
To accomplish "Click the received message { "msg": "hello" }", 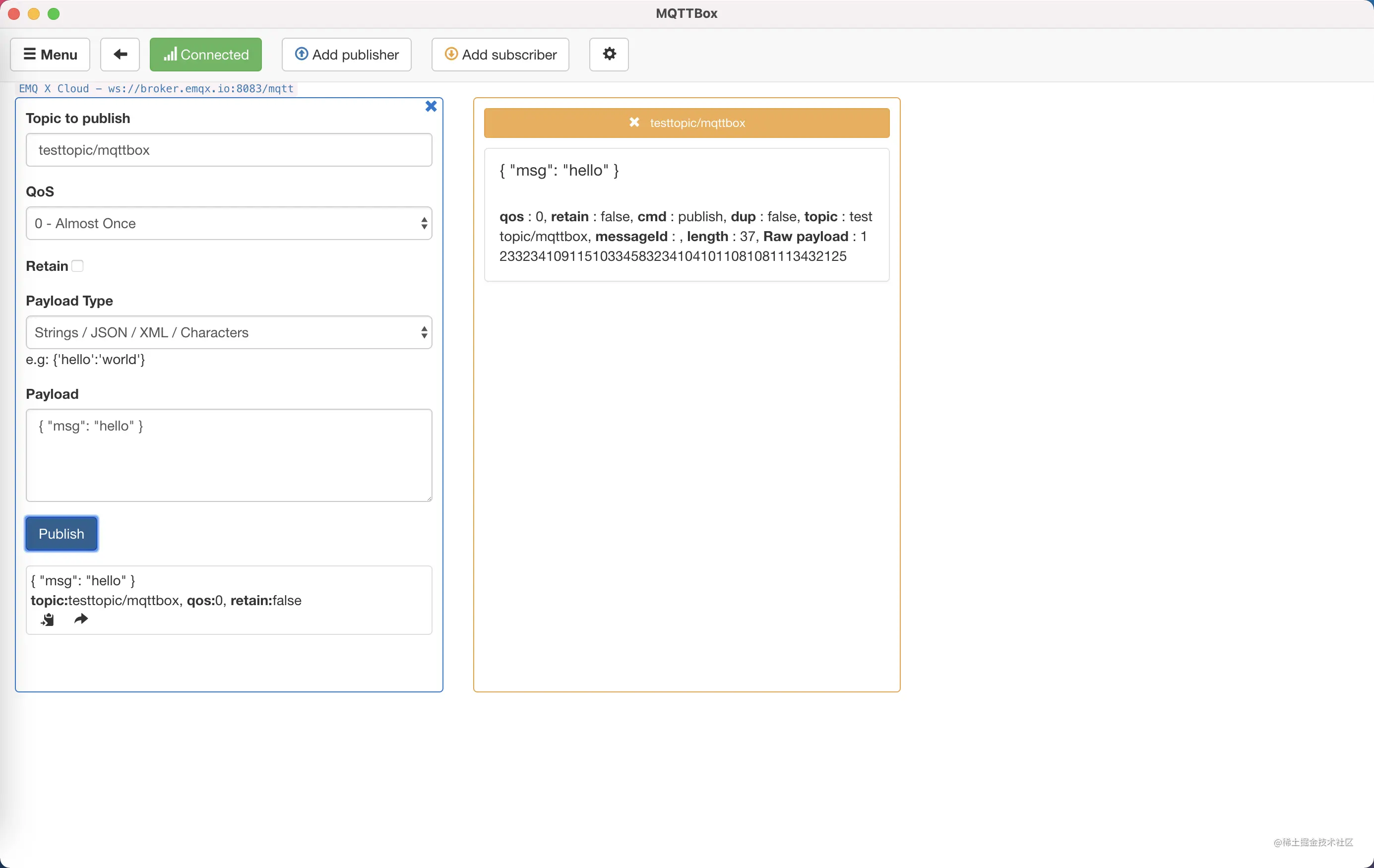I will coord(559,170).
